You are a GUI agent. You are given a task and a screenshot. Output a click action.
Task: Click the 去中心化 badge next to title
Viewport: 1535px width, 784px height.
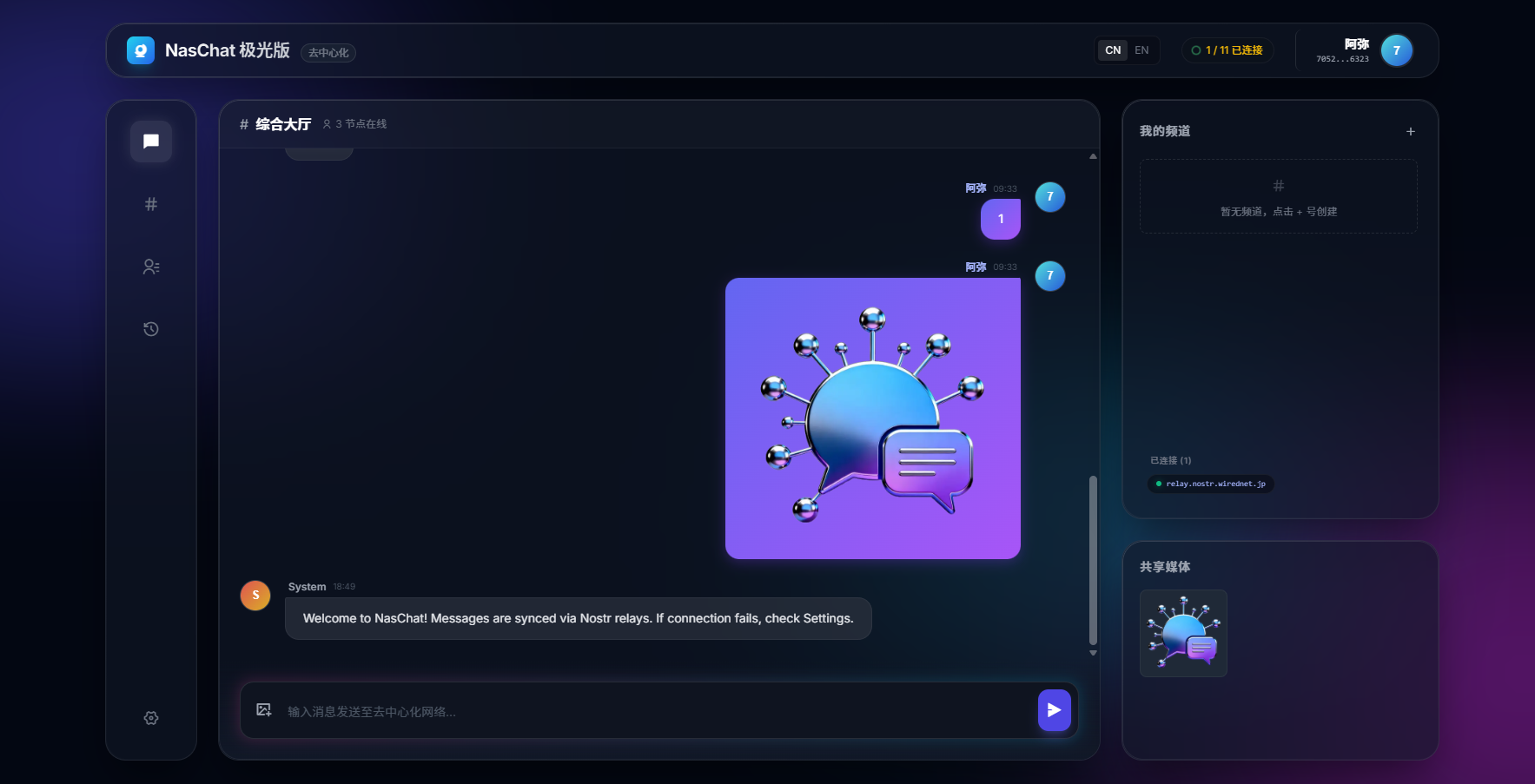pos(328,52)
